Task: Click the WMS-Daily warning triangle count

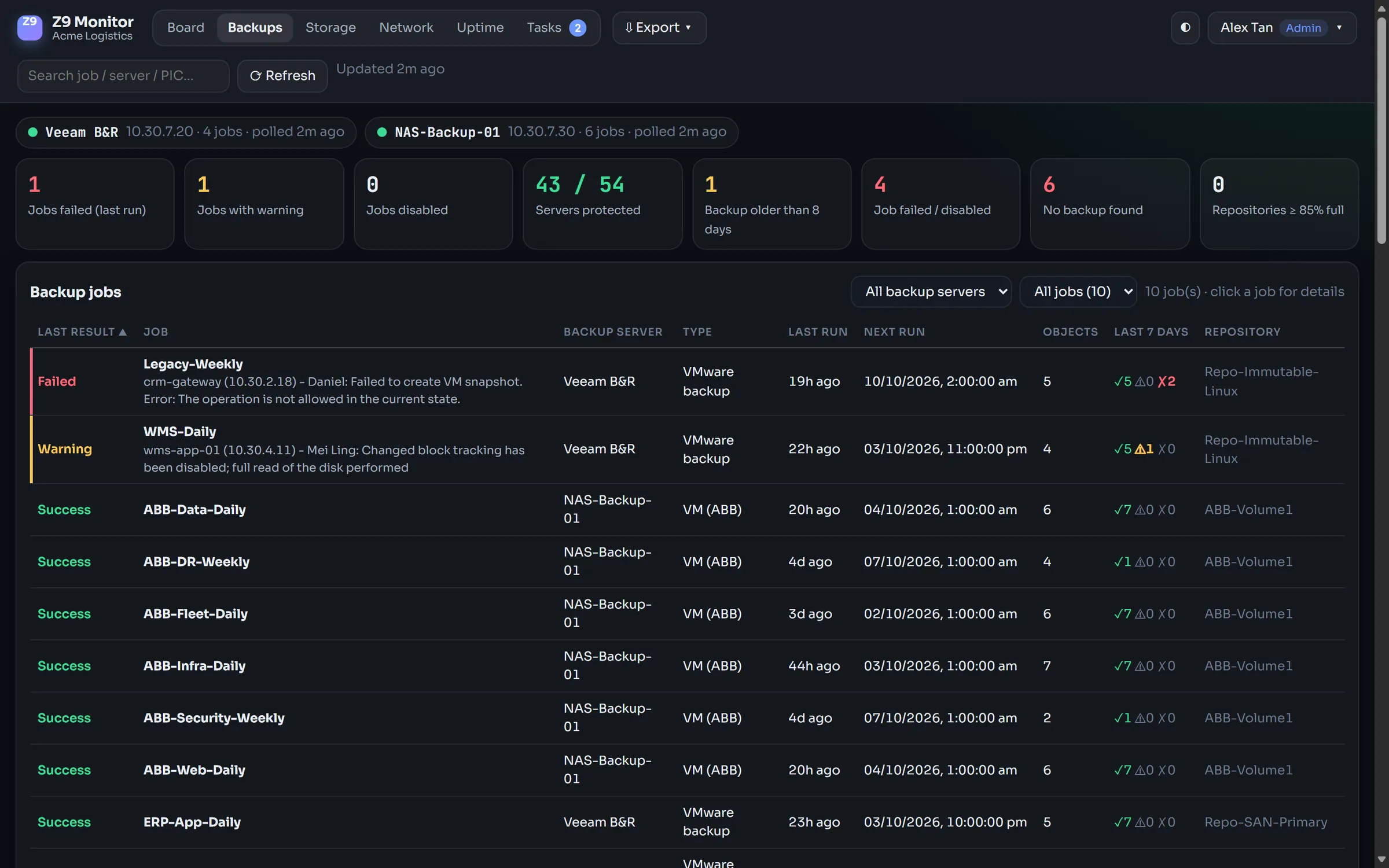Action: [x=1144, y=449]
